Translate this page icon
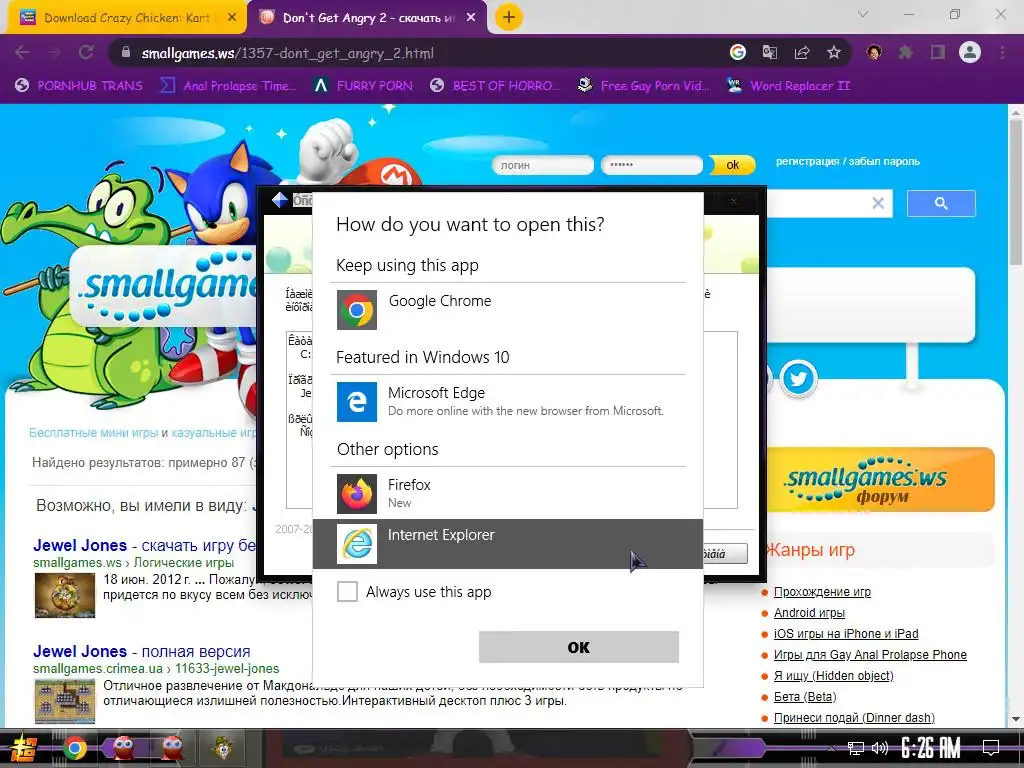 point(770,52)
